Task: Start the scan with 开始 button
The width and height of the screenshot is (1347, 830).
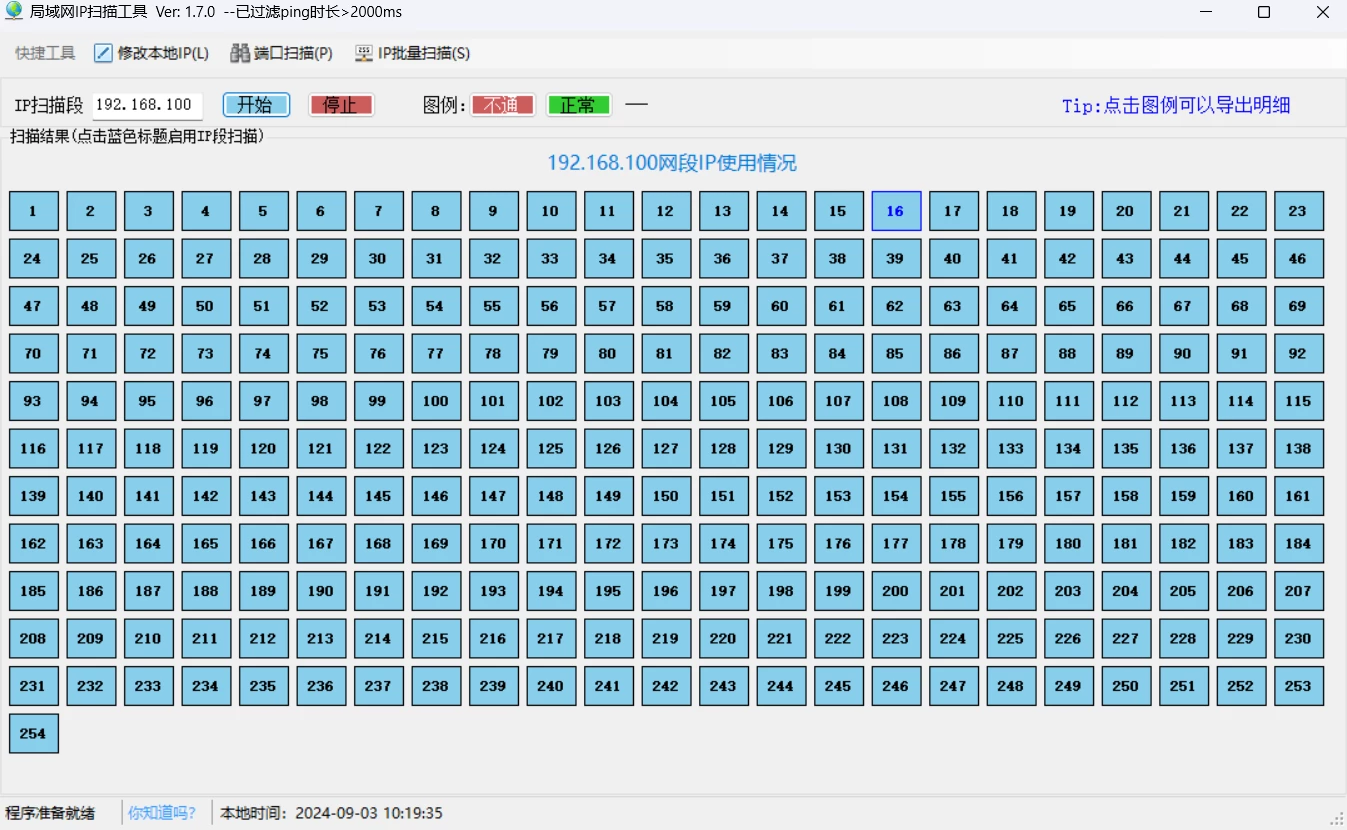Action: pos(256,105)
